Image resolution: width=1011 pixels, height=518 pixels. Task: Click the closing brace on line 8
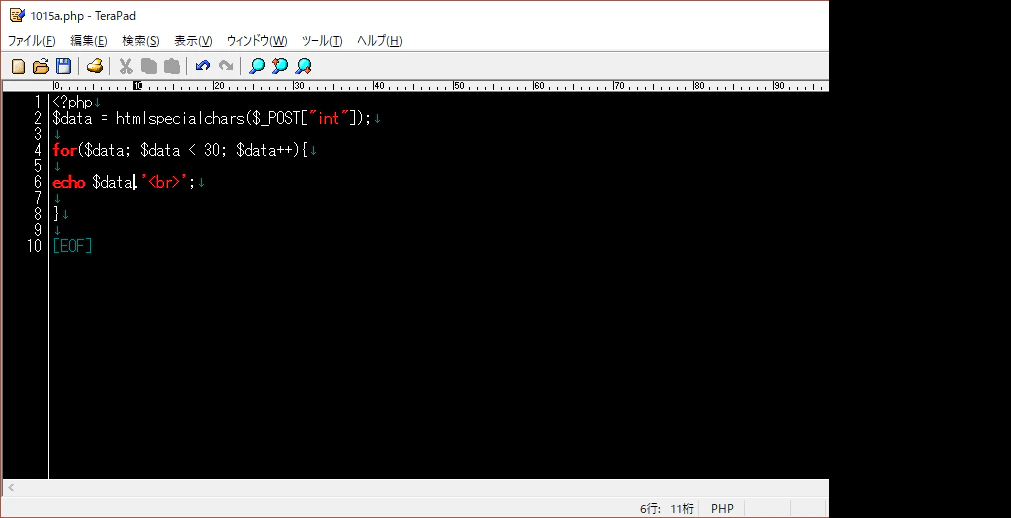click(x=56, y=214)
